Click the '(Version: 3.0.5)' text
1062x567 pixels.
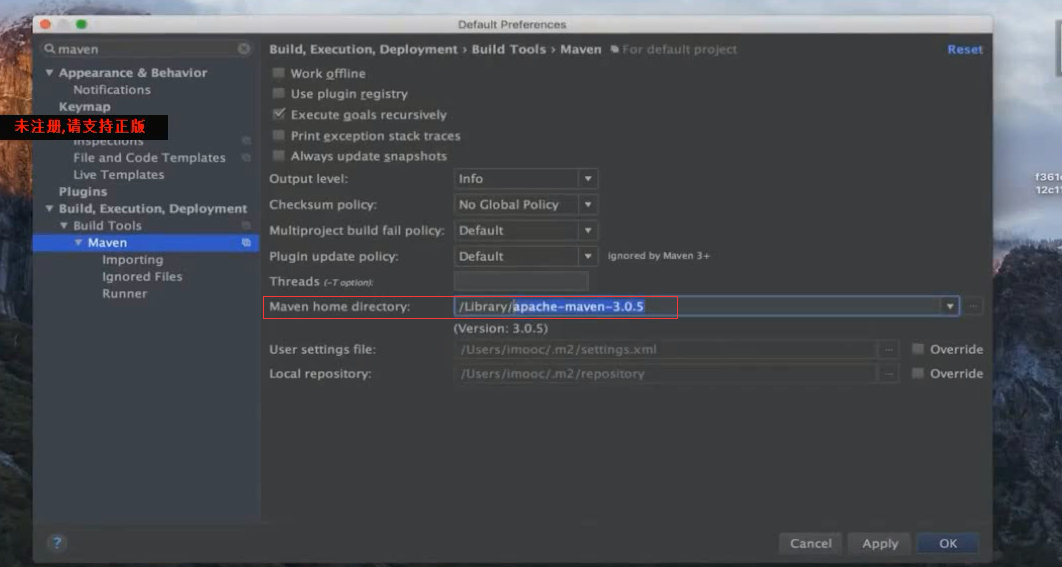pyautogui.click(x=501, y=329)
